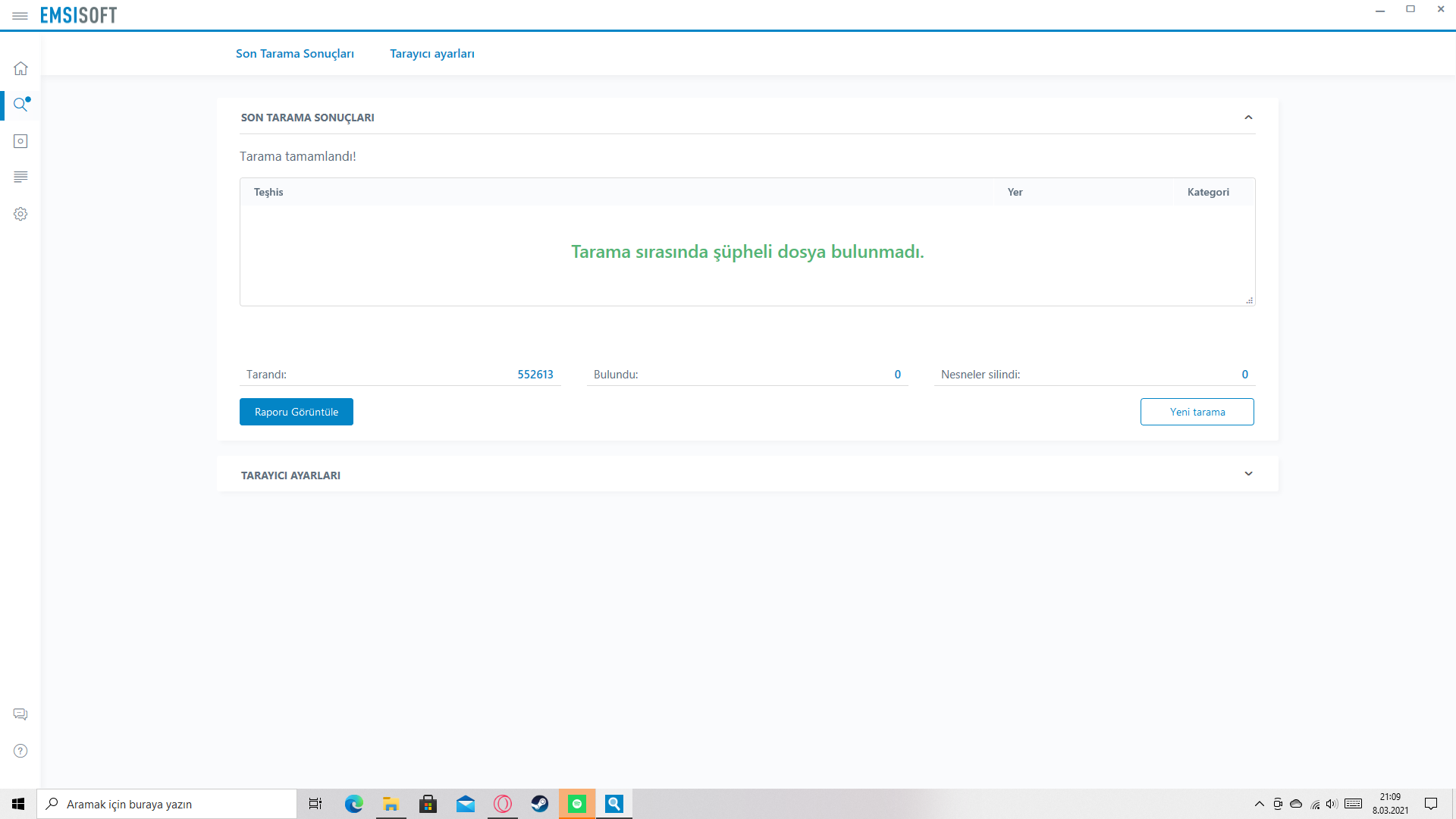Viewport: 1456px width, 819px height.
Task: Open the Steam icon in the taskbar
Action: 539,804
